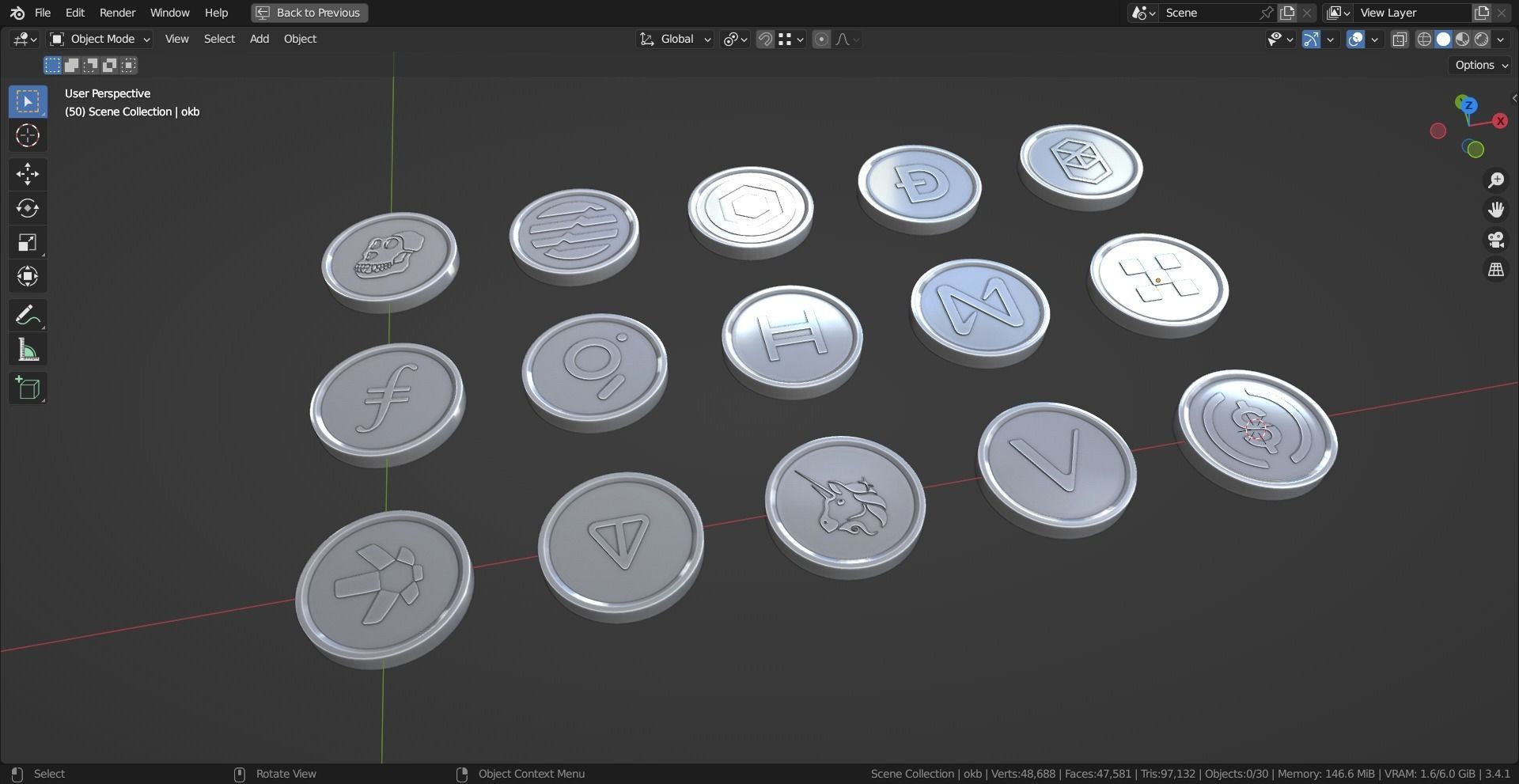Click the zoom magnifier viewport icon

pyautogui.click(x=1495, y=180)
